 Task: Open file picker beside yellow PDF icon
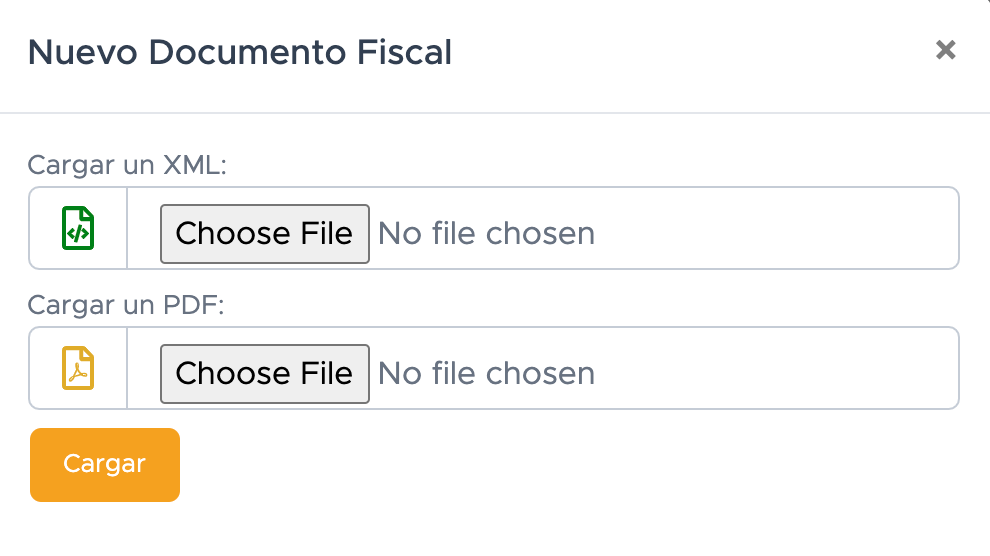(265, 374)
